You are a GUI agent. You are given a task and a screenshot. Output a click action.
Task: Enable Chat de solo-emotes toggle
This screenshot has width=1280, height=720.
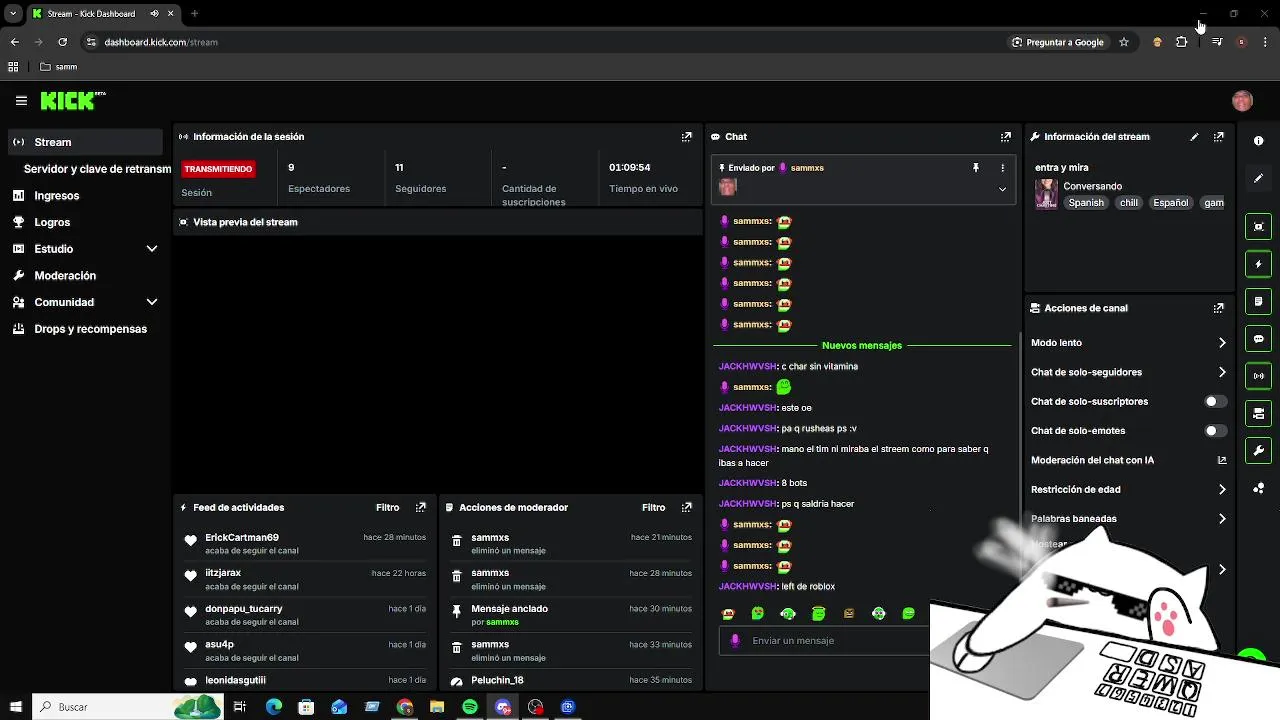click(1215, 431)
